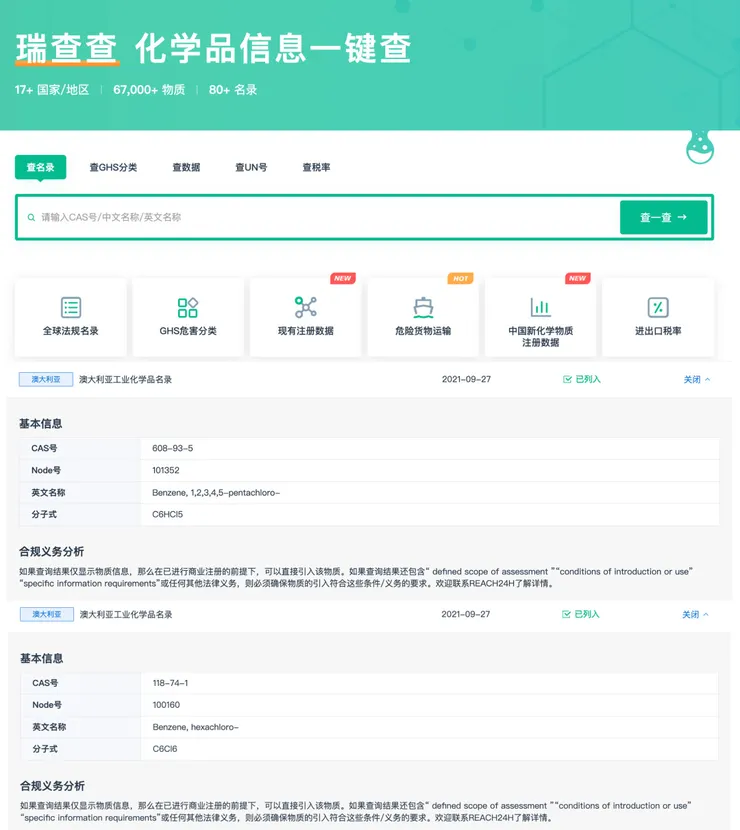
Task: Click the 17+ 国家/地区 statistic
Action: [x=52, y=89]
